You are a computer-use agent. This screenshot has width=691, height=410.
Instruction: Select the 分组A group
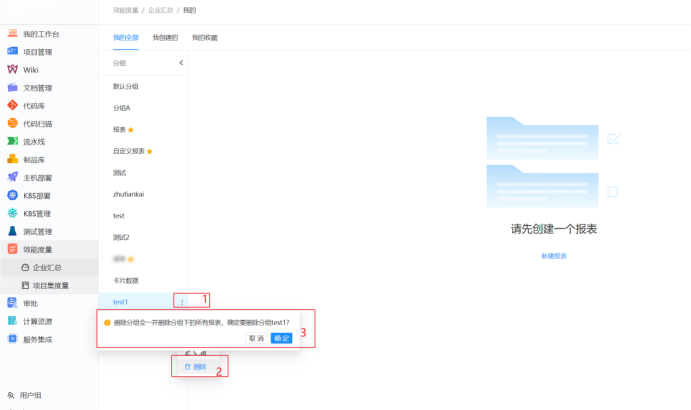pyautogui.click(x=122, y=108)
